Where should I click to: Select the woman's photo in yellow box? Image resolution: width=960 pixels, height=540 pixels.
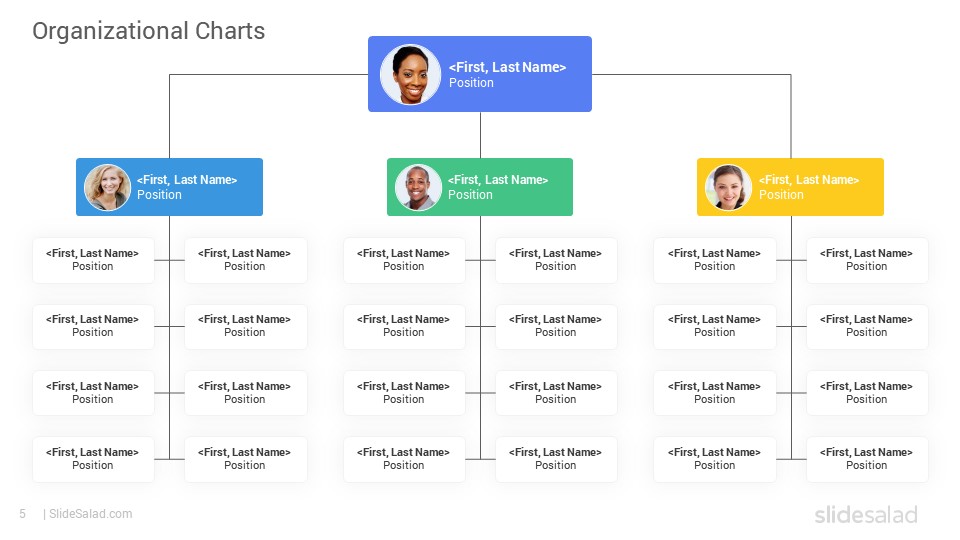click(x=728, y=187)
